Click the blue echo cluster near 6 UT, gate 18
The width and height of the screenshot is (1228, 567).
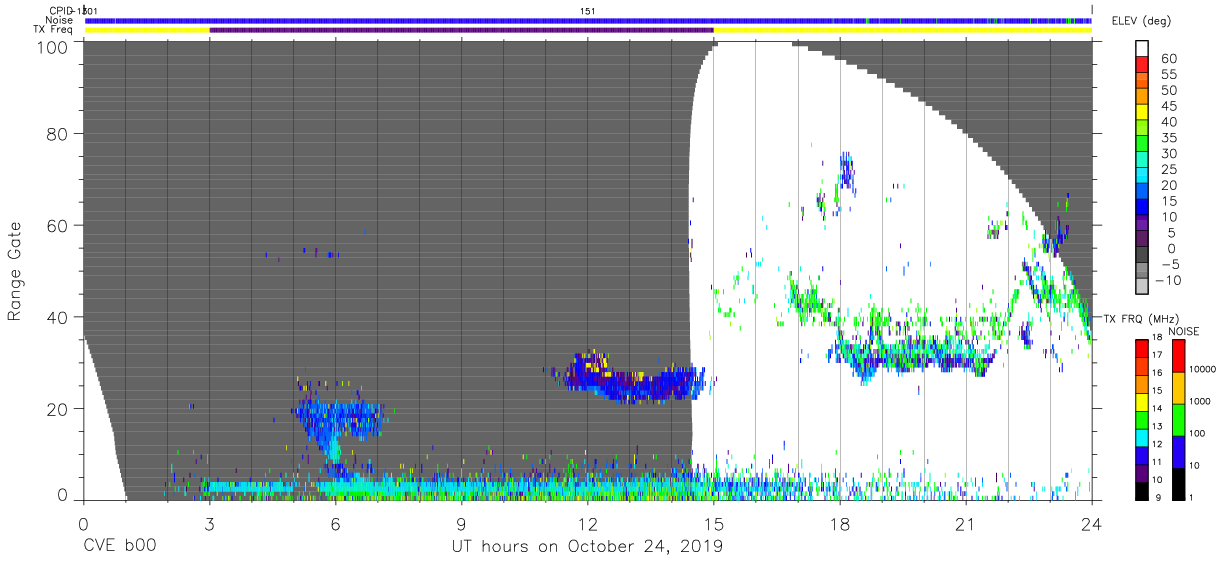[338, 418]
